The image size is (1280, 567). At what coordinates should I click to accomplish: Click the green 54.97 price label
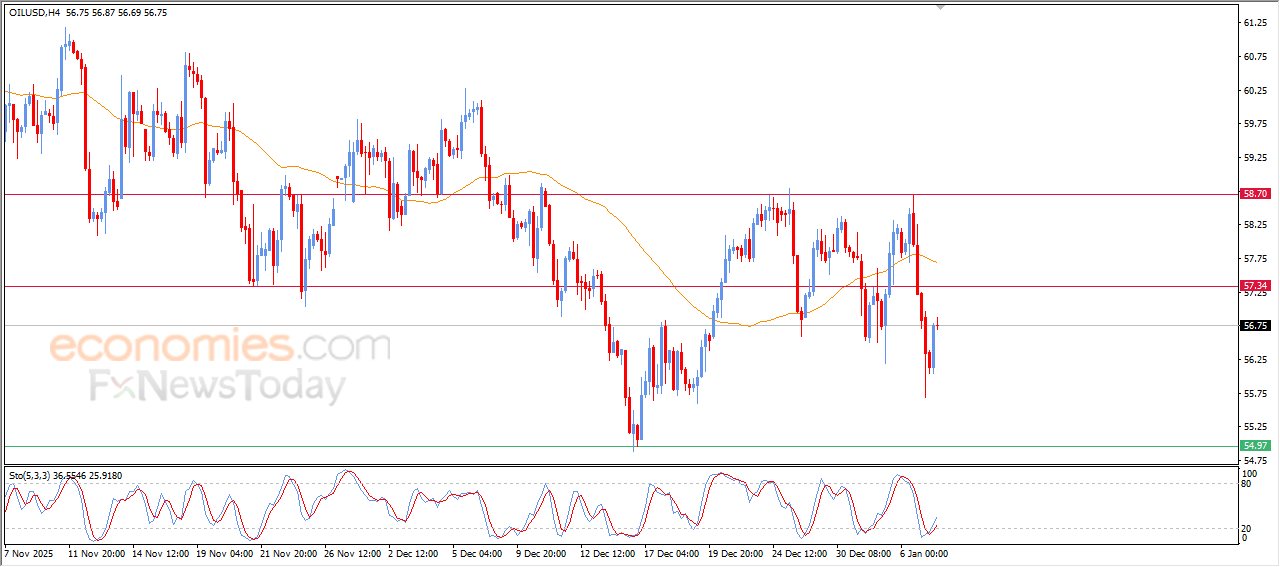(x=1255, y=445)
